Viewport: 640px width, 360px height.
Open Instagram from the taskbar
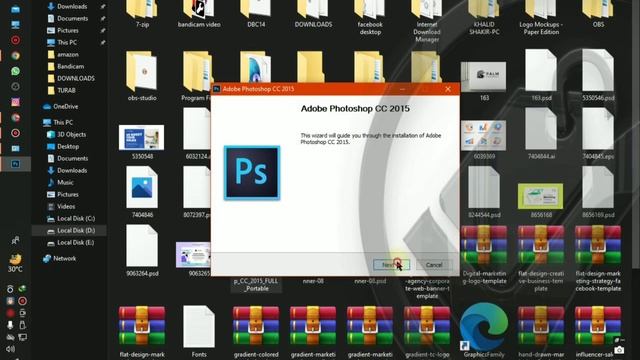pyautogui.click(x=16, y=102)
